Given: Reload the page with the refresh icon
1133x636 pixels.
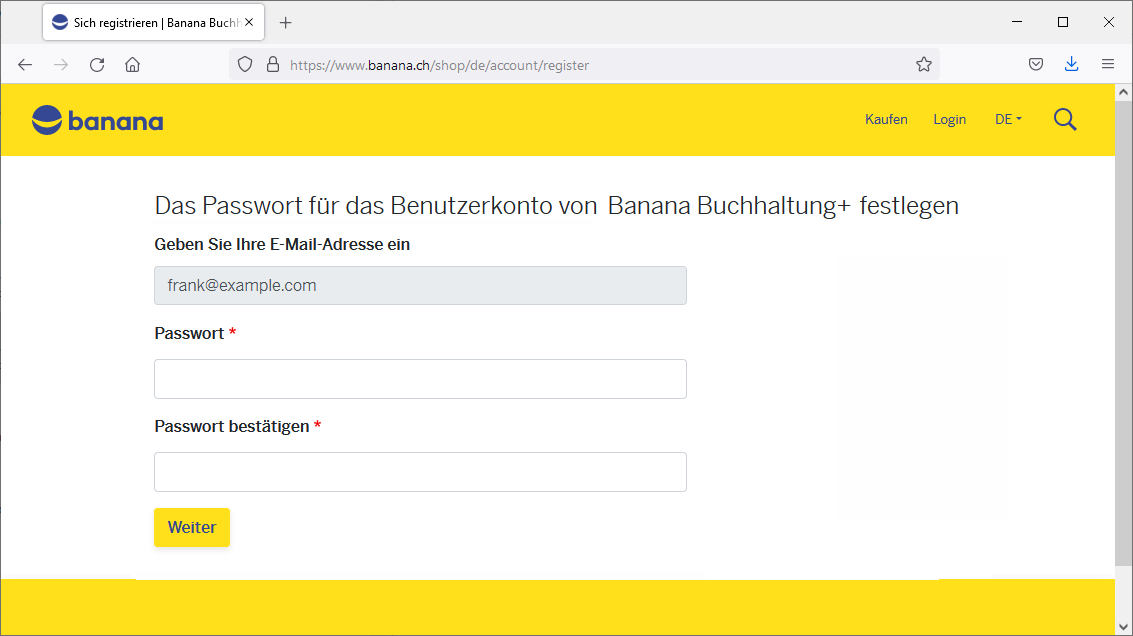Looking at the screenshot, I should [x=96, y=63].
